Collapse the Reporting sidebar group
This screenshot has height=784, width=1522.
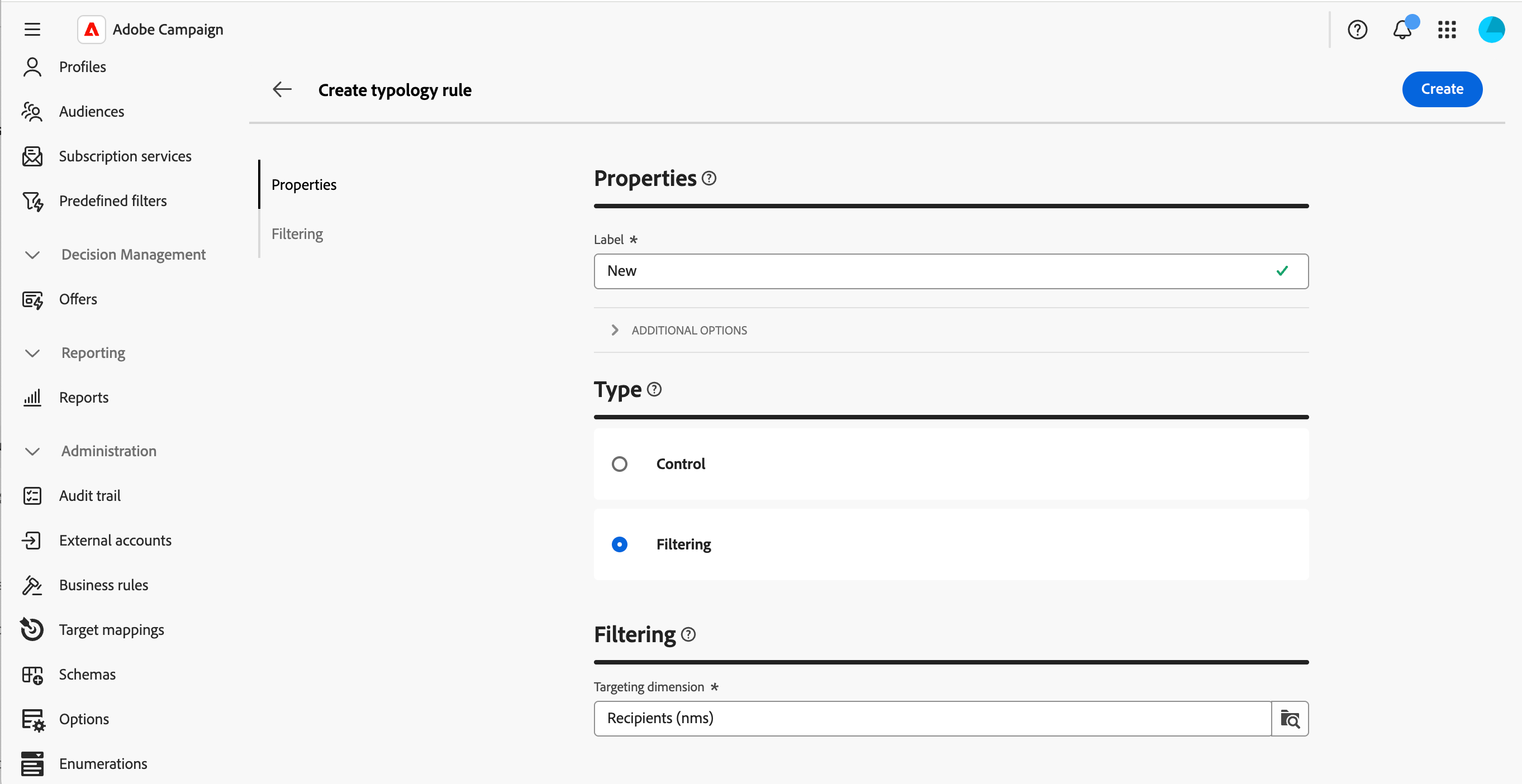32,353
